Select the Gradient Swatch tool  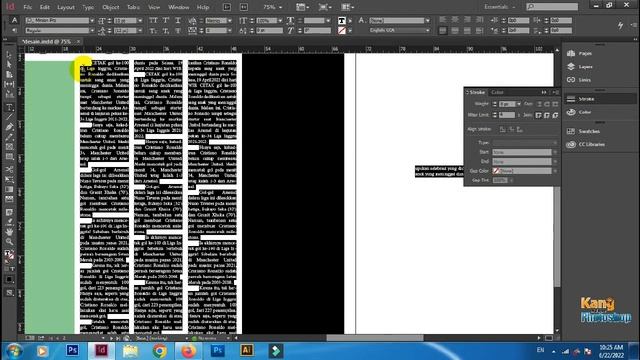click(x=9, y=189)
